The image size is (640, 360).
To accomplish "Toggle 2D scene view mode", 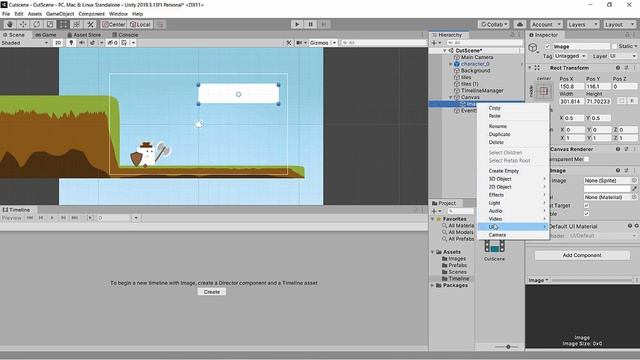I will tap(58, 43).
